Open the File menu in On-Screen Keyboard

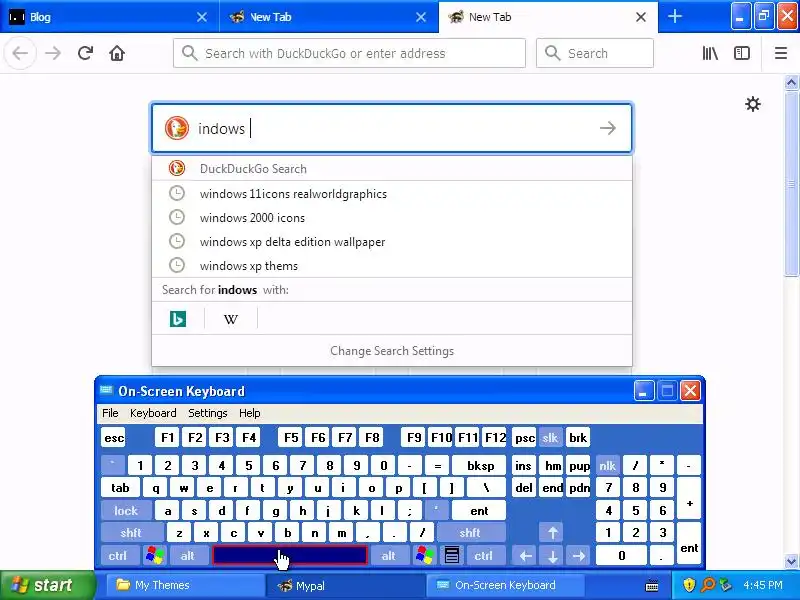pyautogui.click(x=110, y=413)
